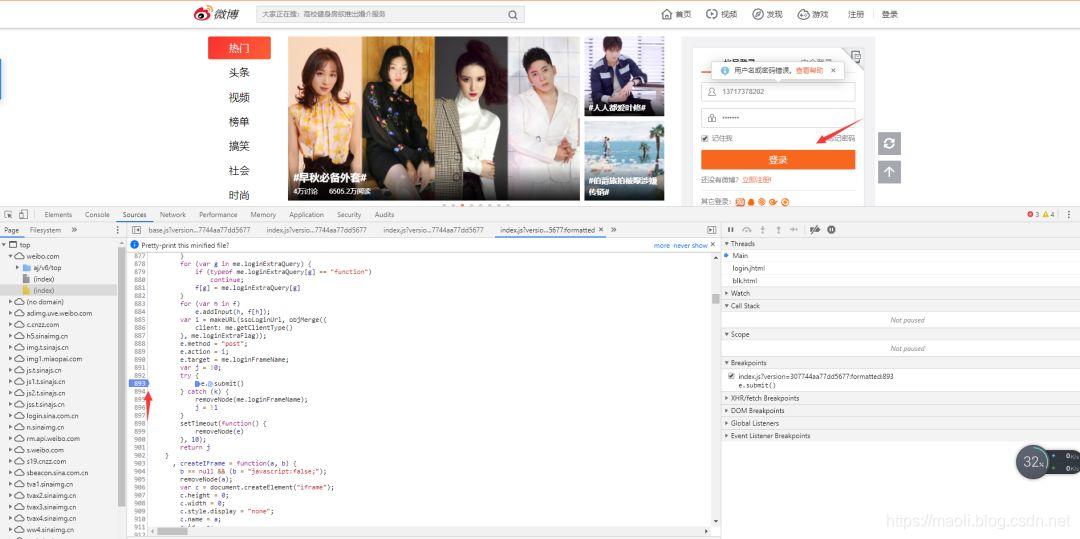The width and height of the screenshot is (1080, 539).
Task: Open the DevTools three-dot menu
Action: coord(1069,214)
